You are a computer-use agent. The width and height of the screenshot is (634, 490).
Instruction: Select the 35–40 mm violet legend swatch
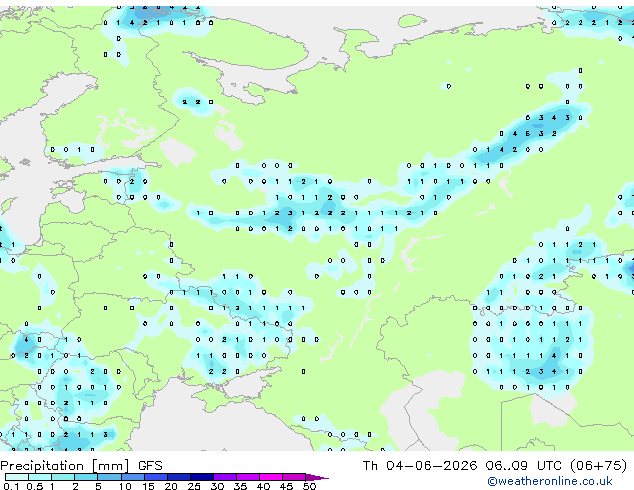coord(247,477)
